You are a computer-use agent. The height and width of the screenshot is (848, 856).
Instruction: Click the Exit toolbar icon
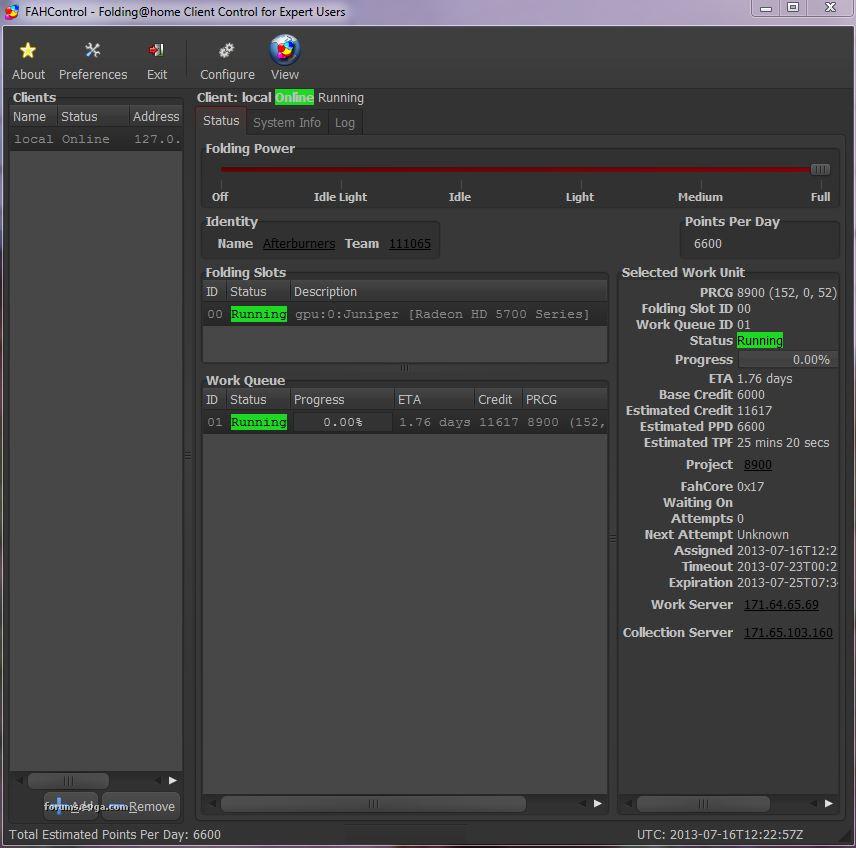click(157, 51)
